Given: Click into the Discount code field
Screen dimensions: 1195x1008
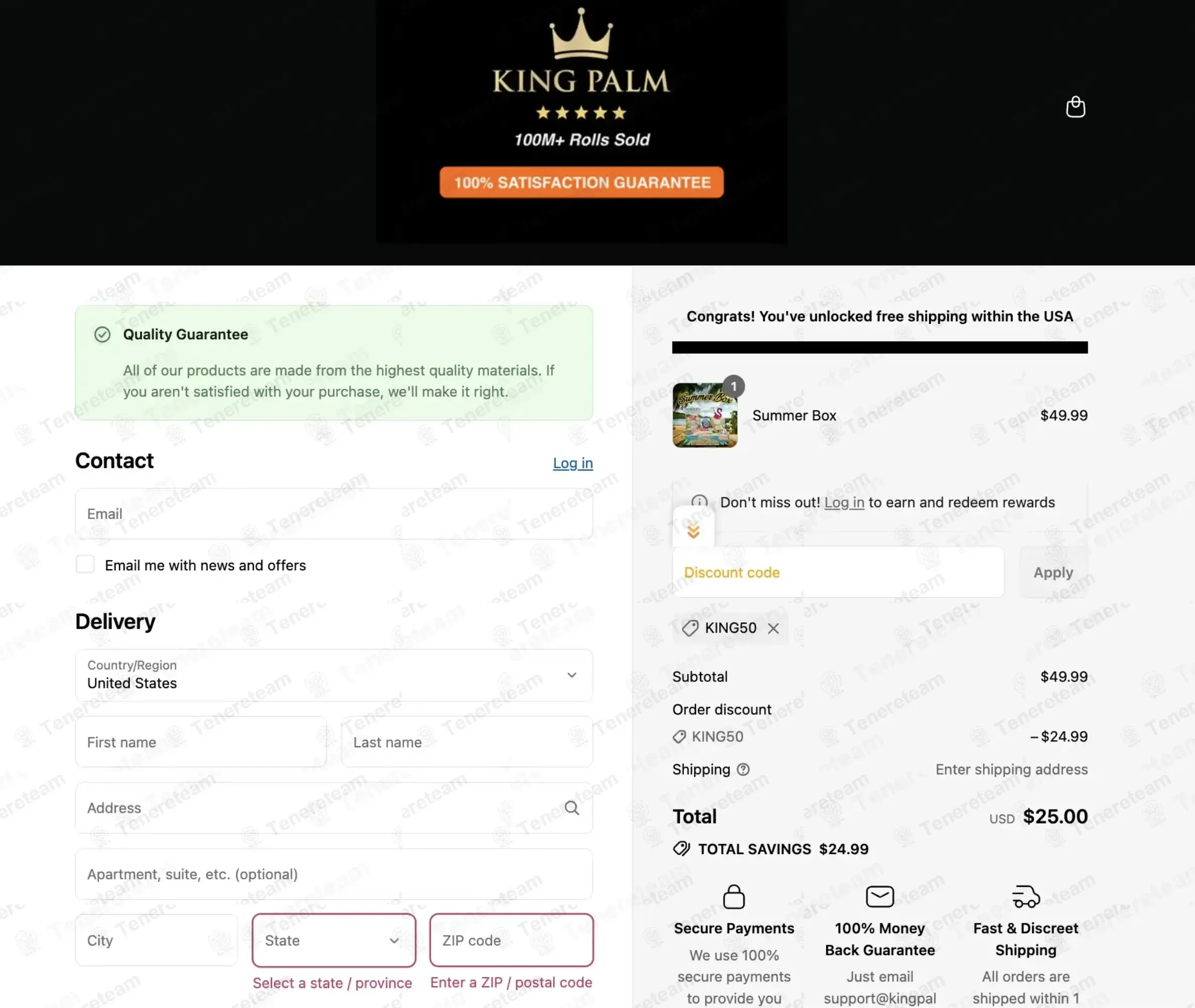Looking at the screenshot, I should (x=838, y=572).
